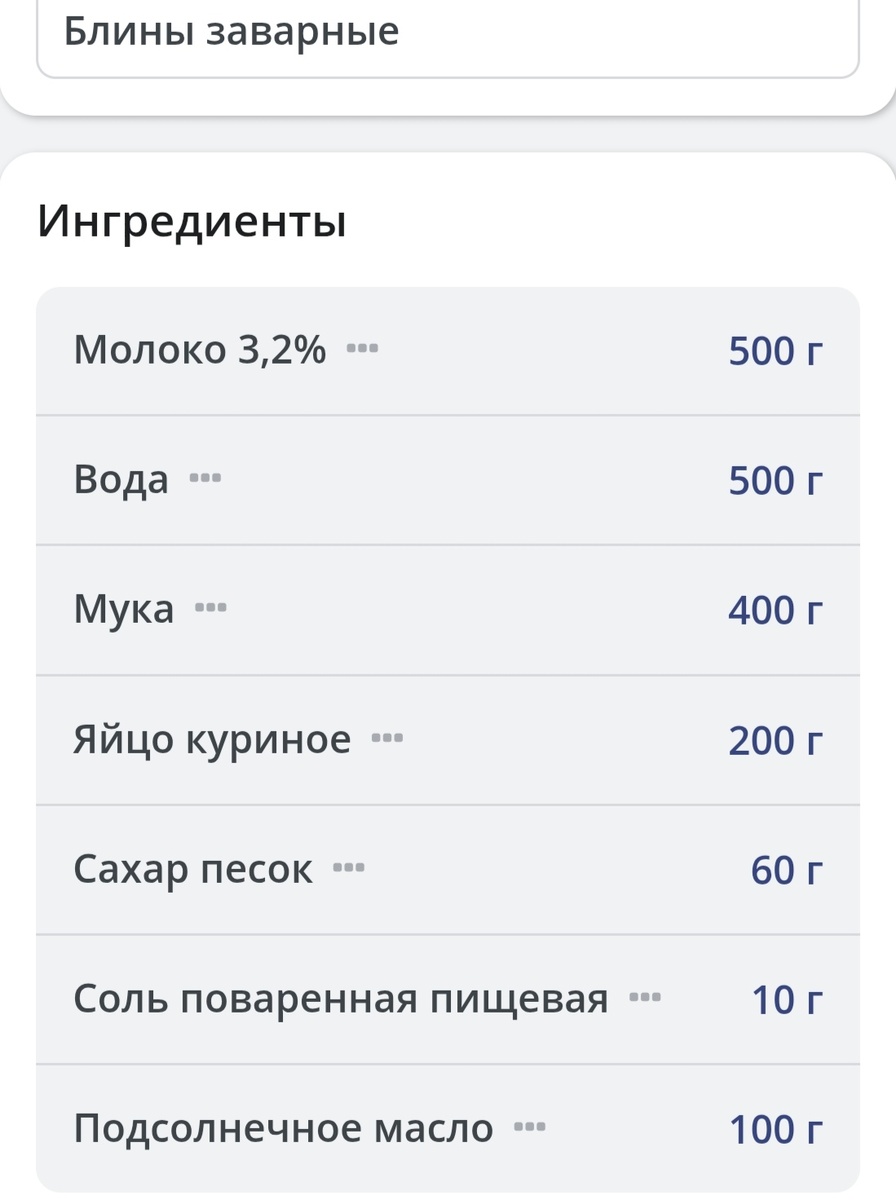Select the Мука ingredient name

124,610
